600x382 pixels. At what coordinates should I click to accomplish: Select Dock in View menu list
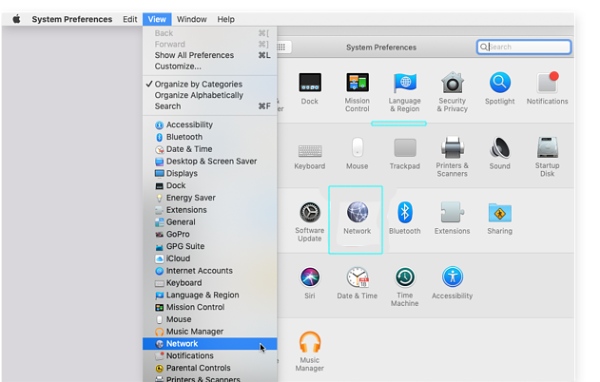(210, 186)
